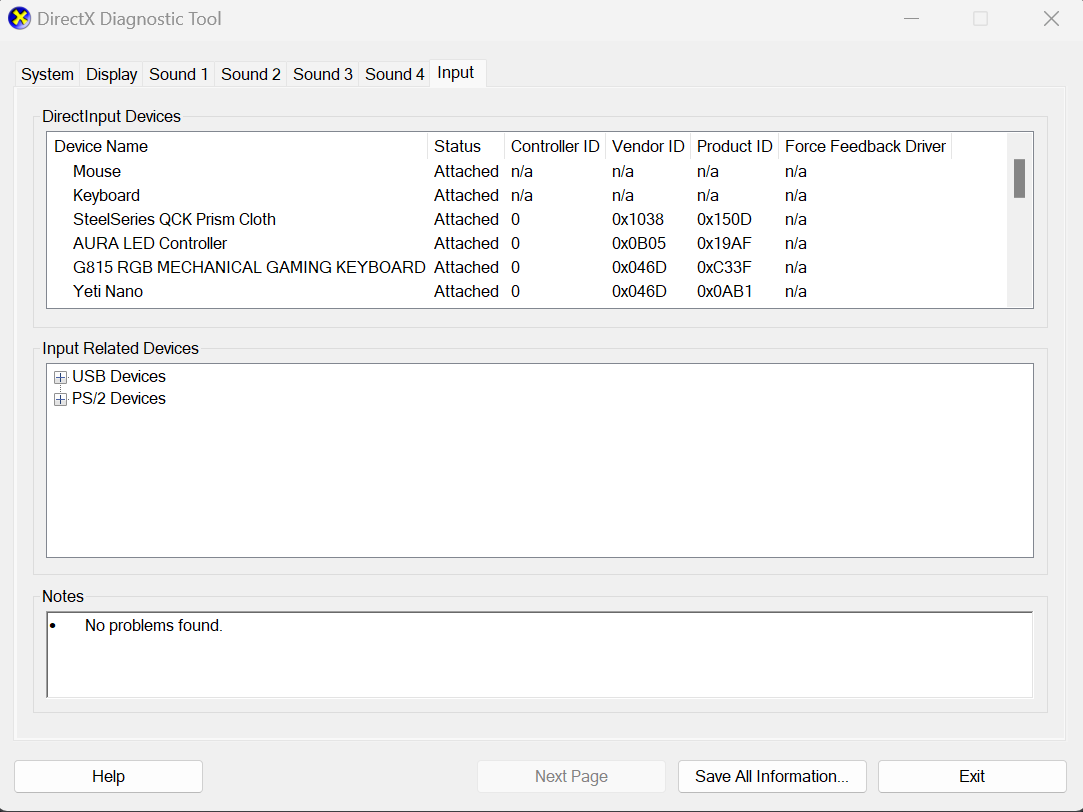Click product ID 0x0AB1
Image resolution: width=1083 pixels, height=812 pixels.
(x=725, y=291)
